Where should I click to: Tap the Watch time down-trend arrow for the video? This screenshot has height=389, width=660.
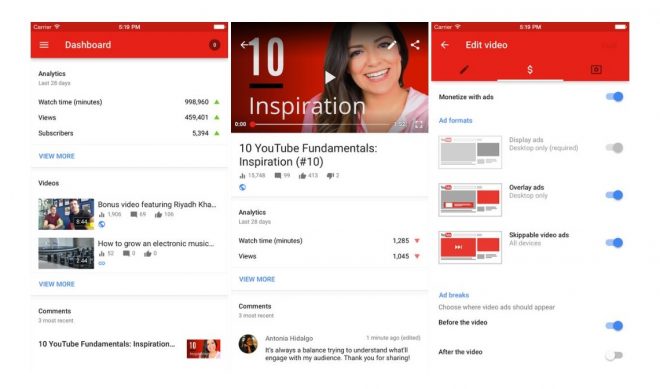pos(417,241)
